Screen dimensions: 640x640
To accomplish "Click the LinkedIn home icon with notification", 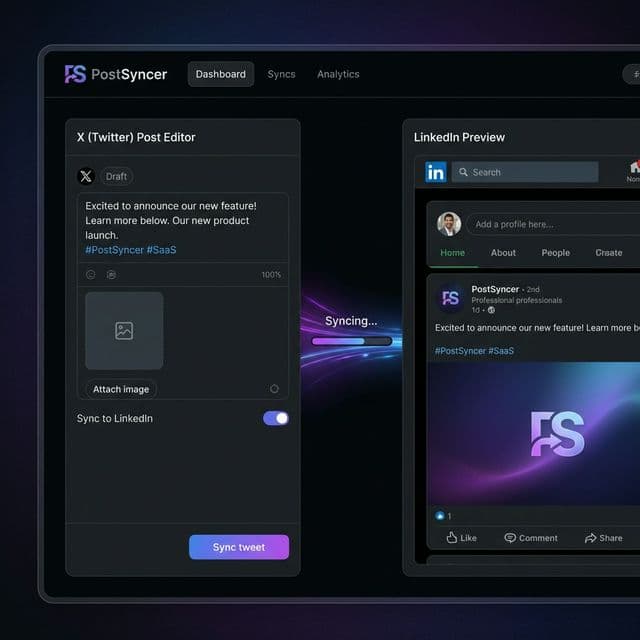I will click(x=634, y=167).
